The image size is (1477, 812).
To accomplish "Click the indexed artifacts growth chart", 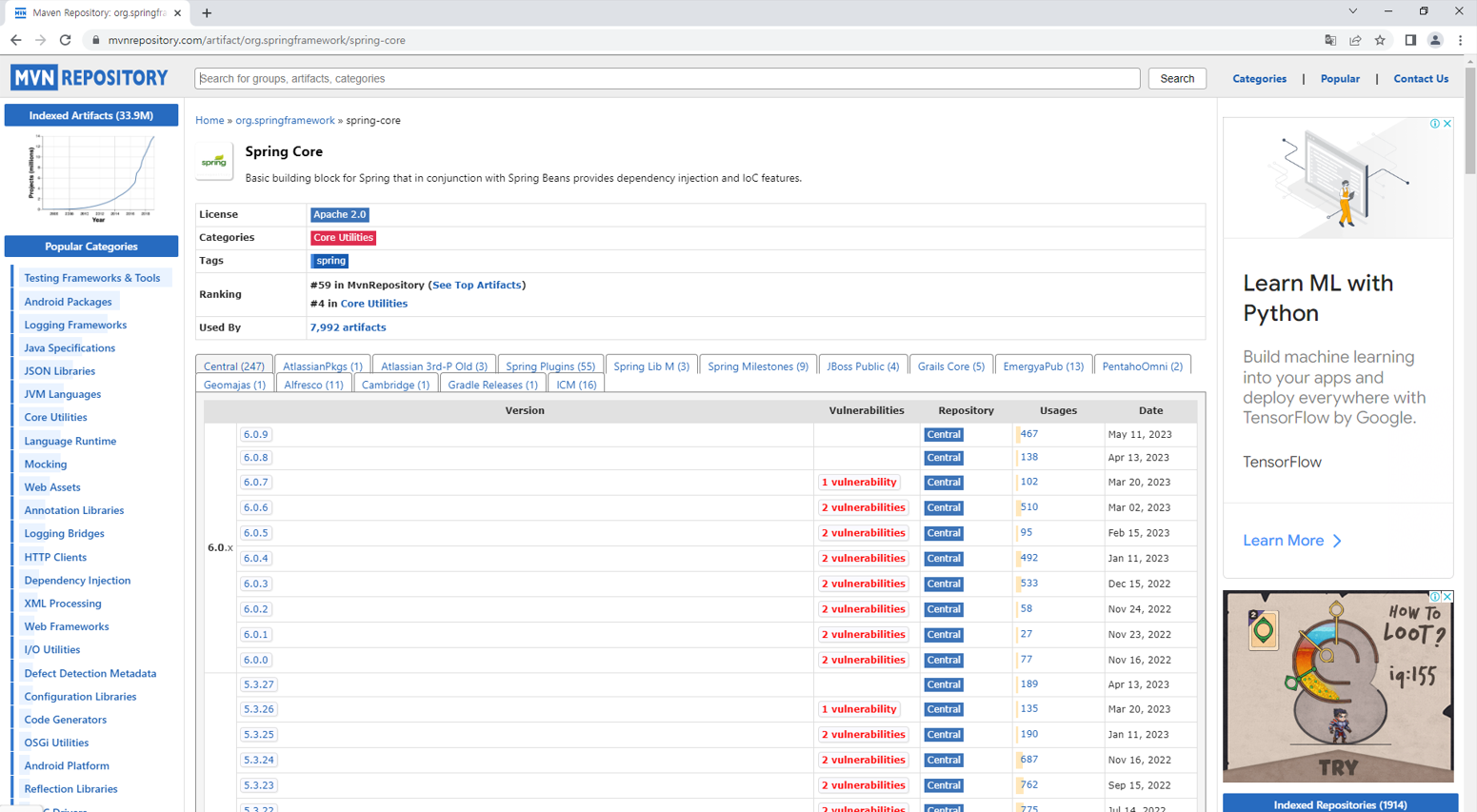I will 91,178.
